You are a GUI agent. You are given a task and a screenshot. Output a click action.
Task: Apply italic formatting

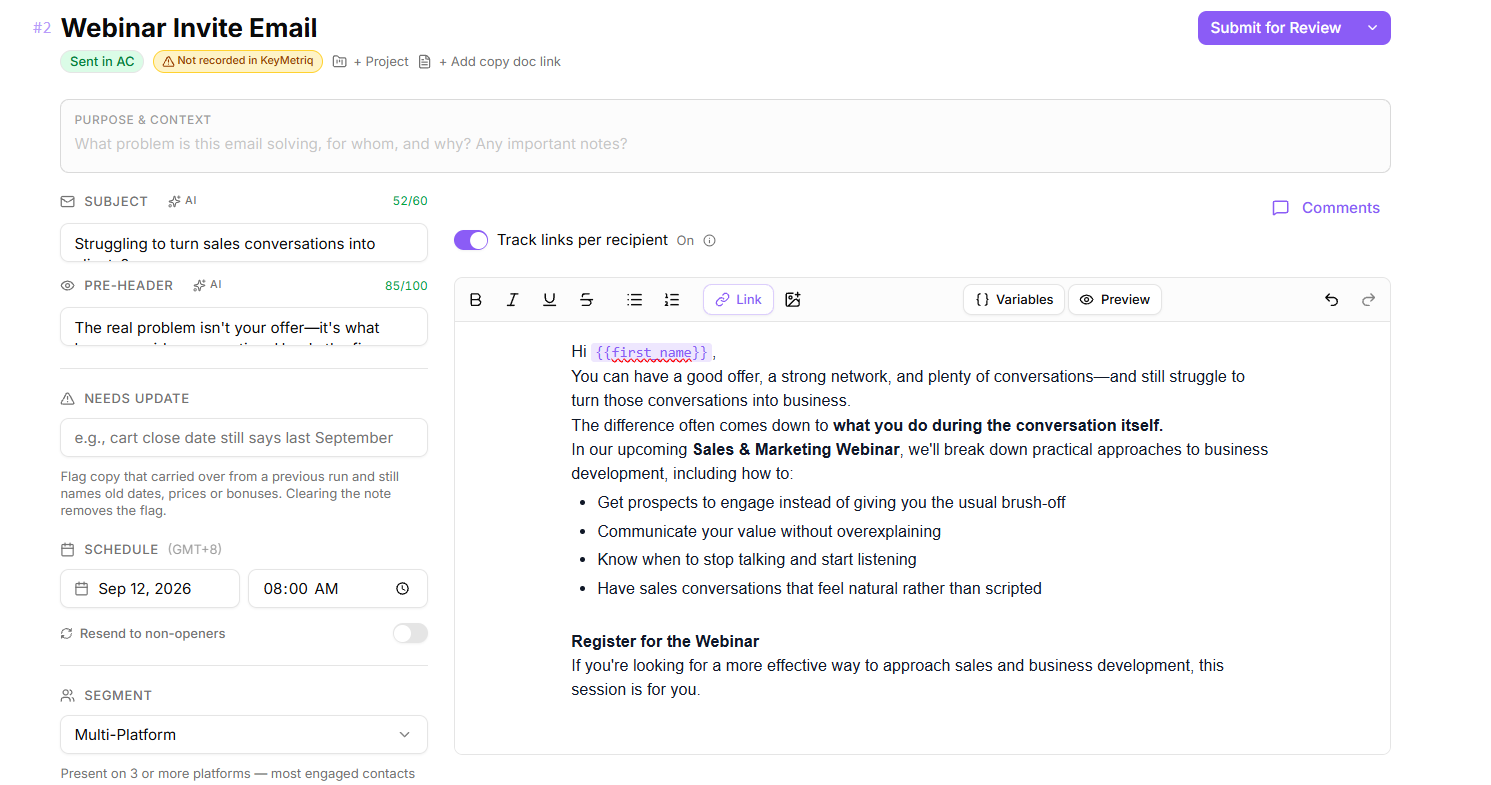point(513,299)
